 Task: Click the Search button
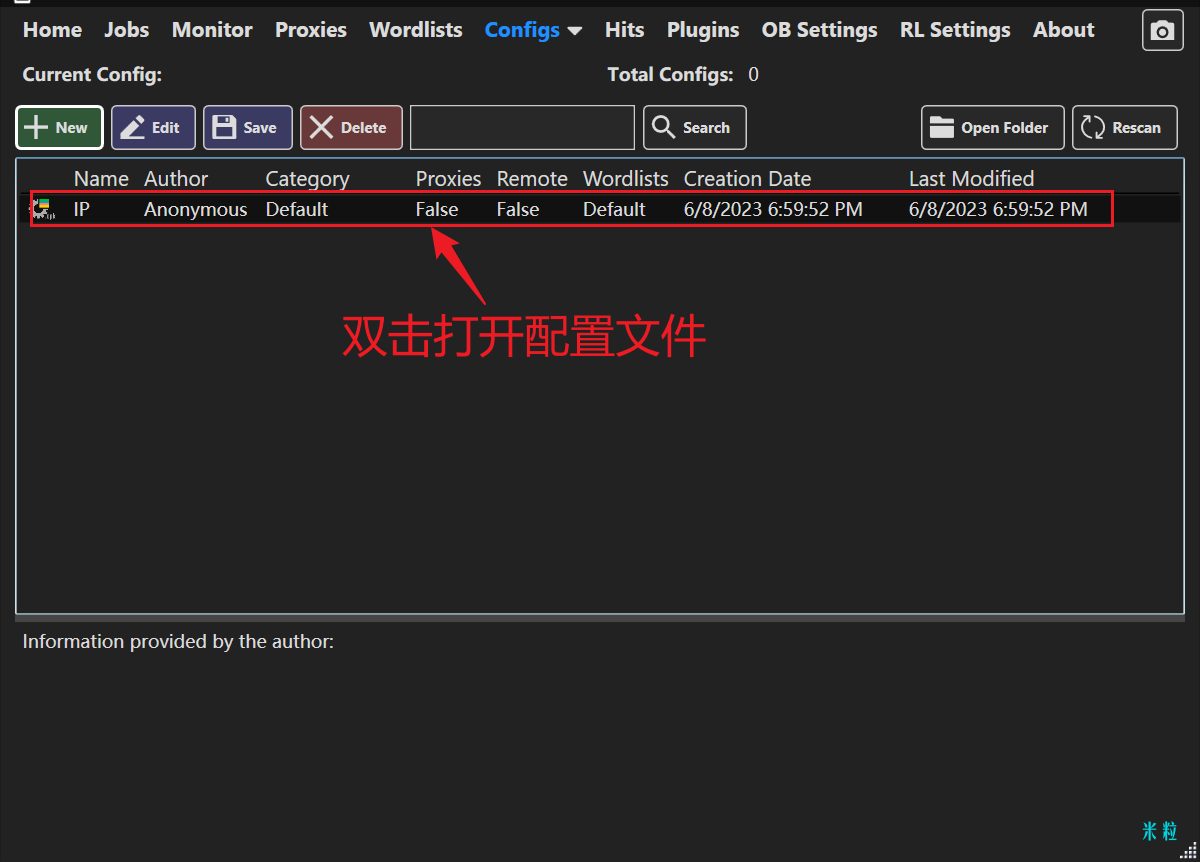(694, 128)
